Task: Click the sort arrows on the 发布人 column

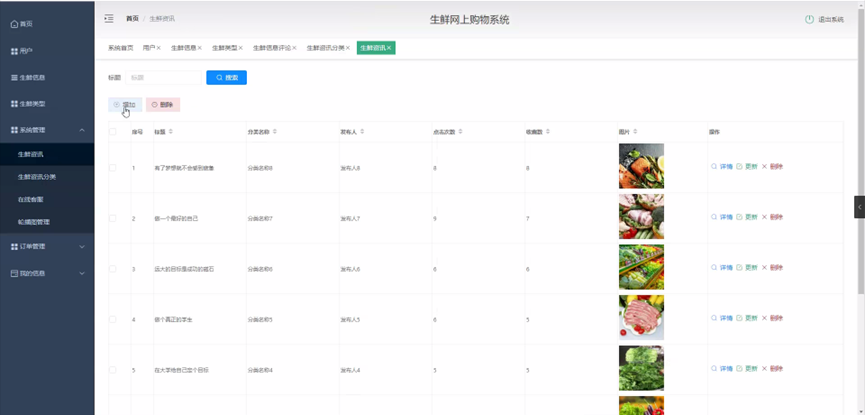Action: click(x=362, y=132)
